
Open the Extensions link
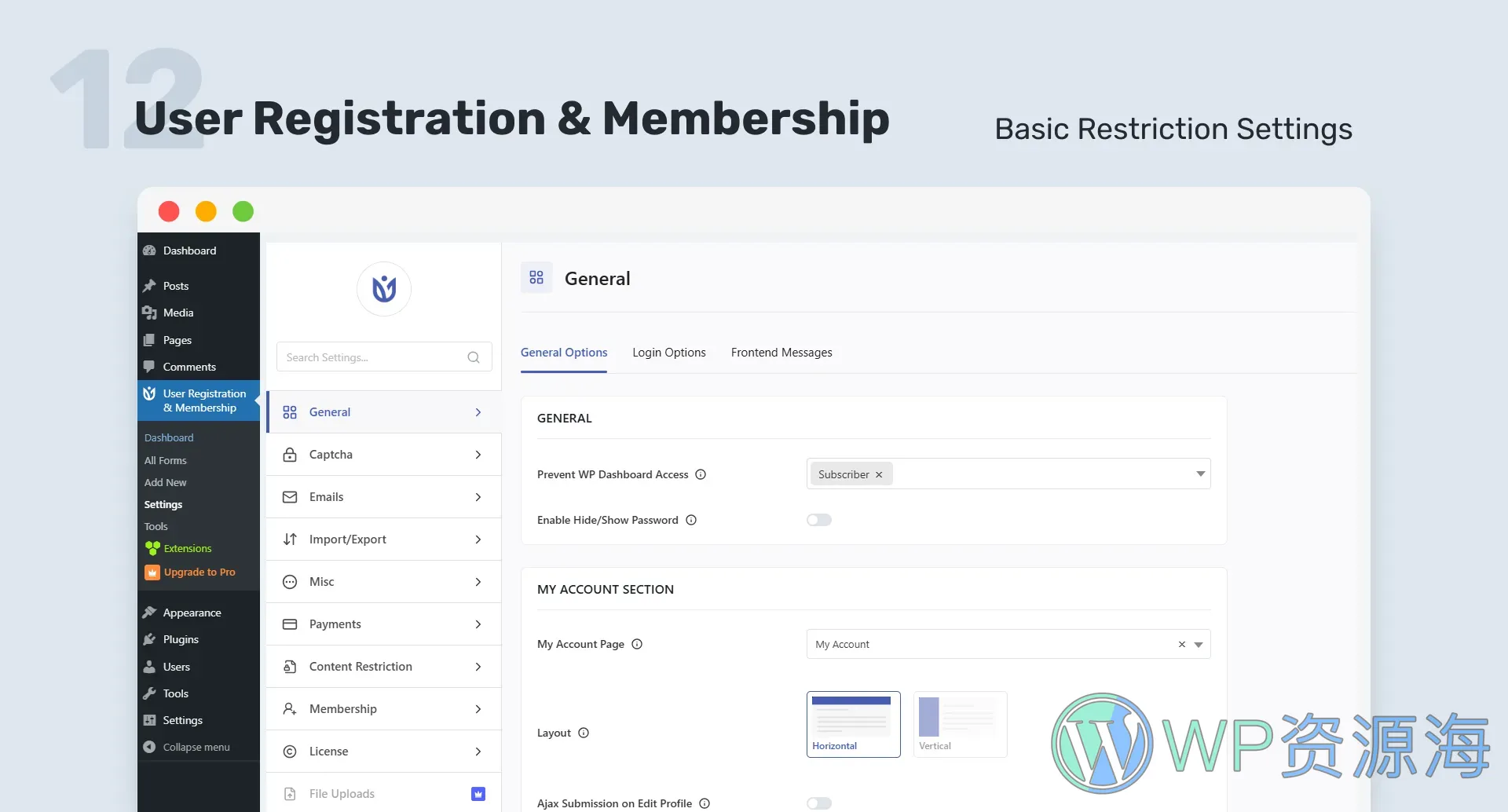pos(188,548)
